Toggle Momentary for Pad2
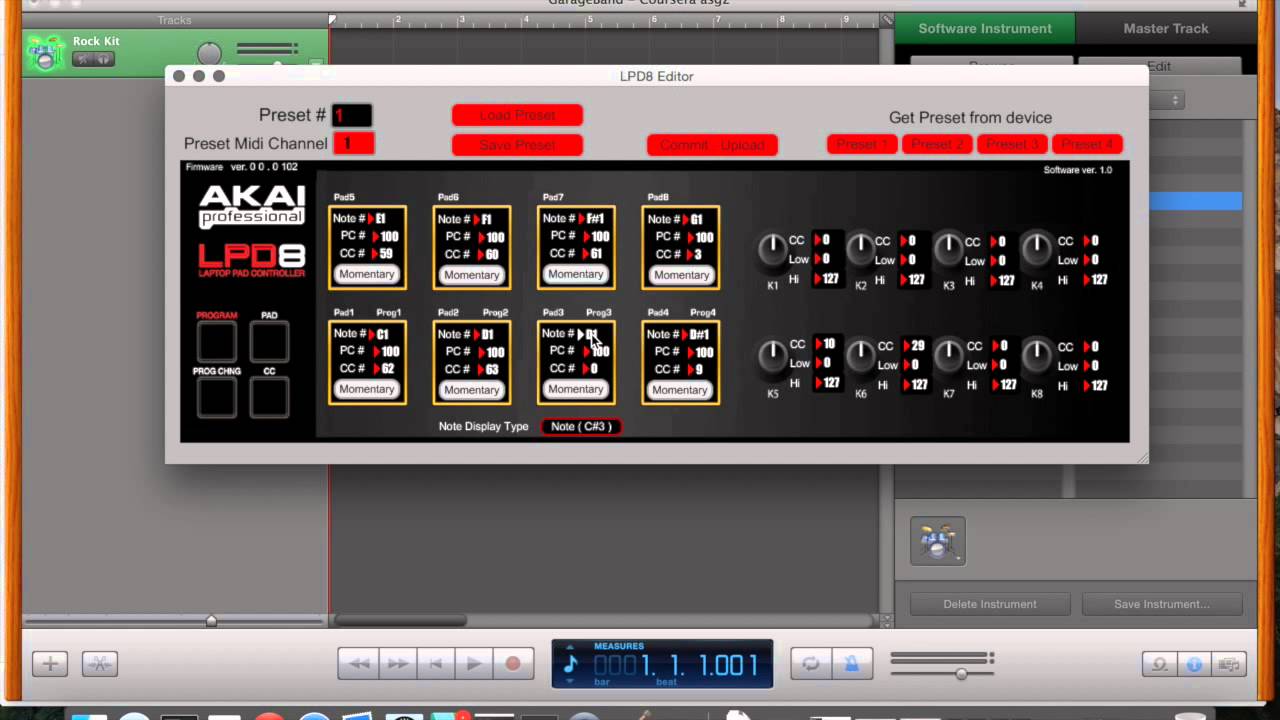This screenshot has height=720, width=1280. tap(472, 390)
